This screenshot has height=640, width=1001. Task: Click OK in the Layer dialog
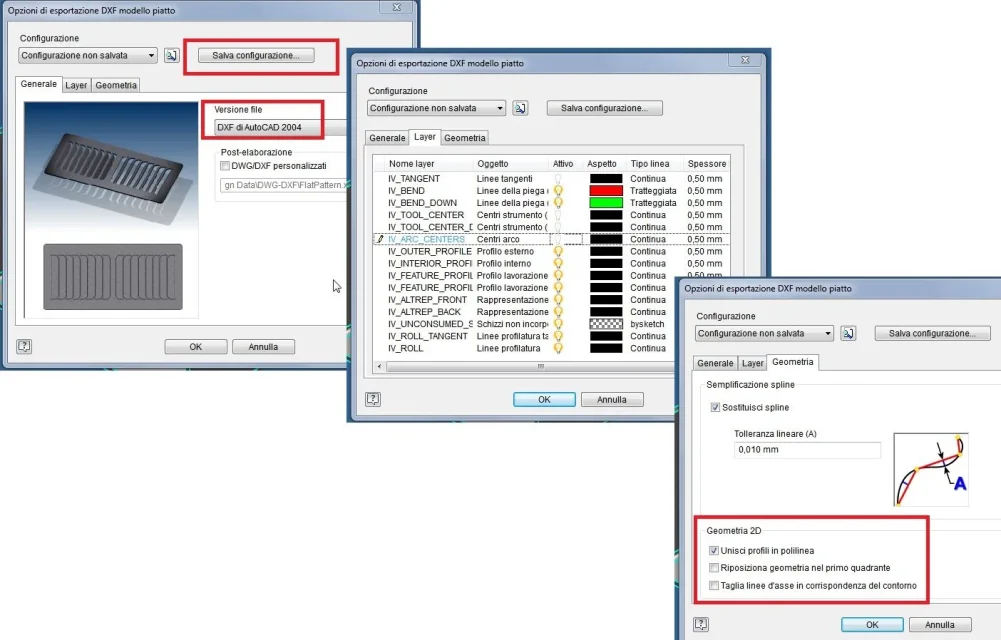coord(544,399)
